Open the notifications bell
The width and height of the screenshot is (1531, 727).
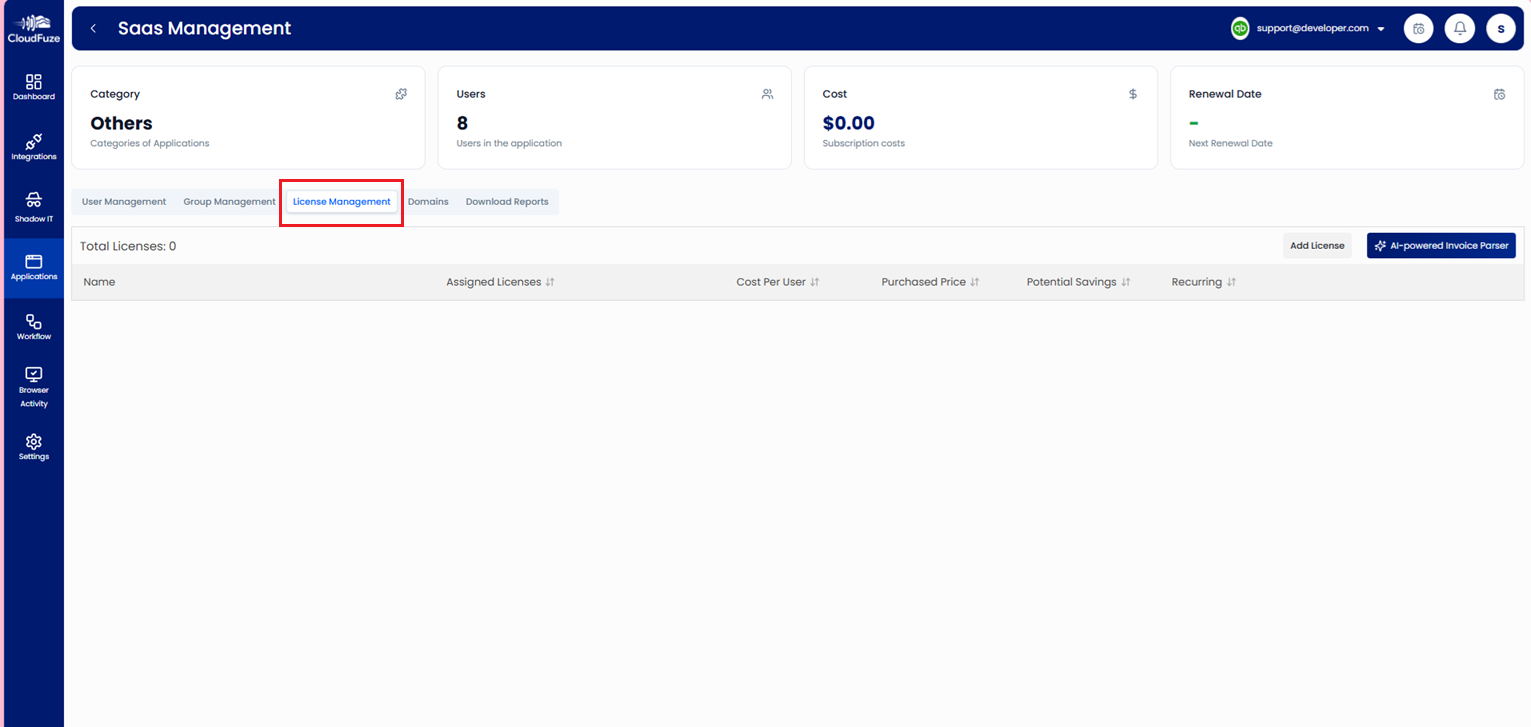1459,28
